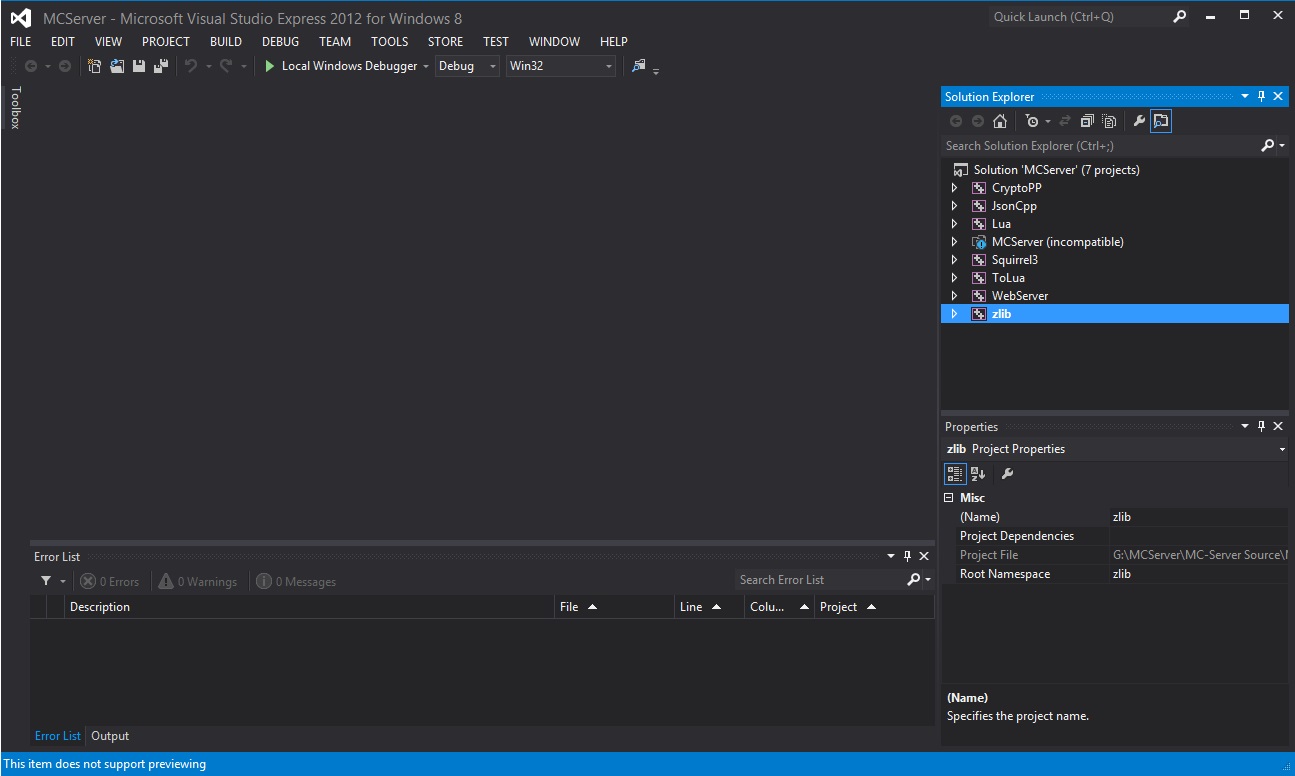Open Properties wrench icon in Solution Explorer toolbar

pos(1139,121)
